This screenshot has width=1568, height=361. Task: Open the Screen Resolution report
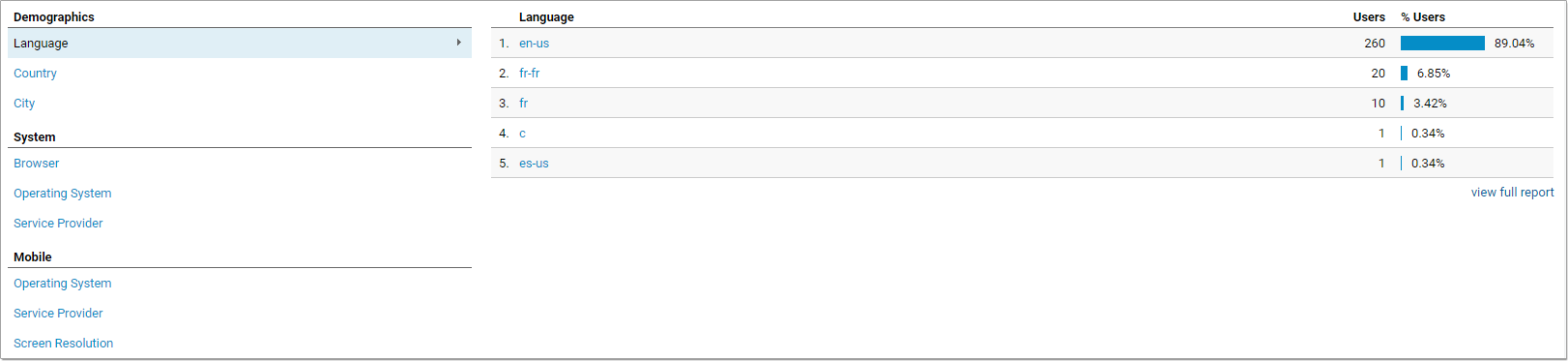[x=63, y=344]
